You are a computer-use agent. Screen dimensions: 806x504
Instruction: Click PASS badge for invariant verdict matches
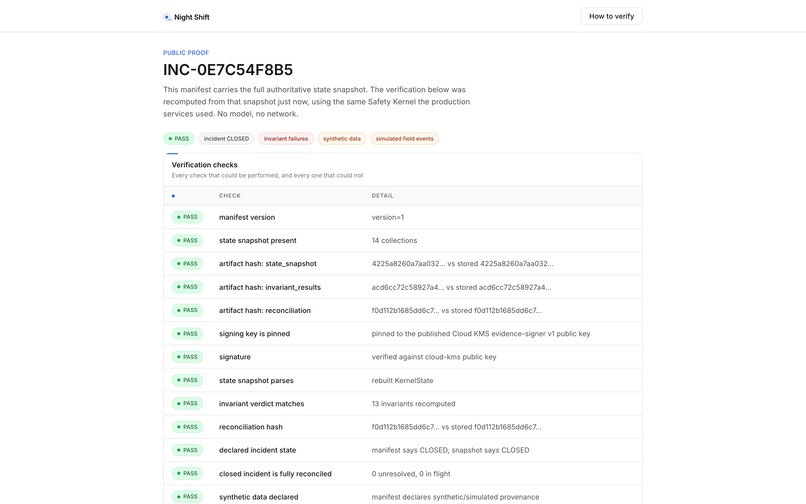187,403
